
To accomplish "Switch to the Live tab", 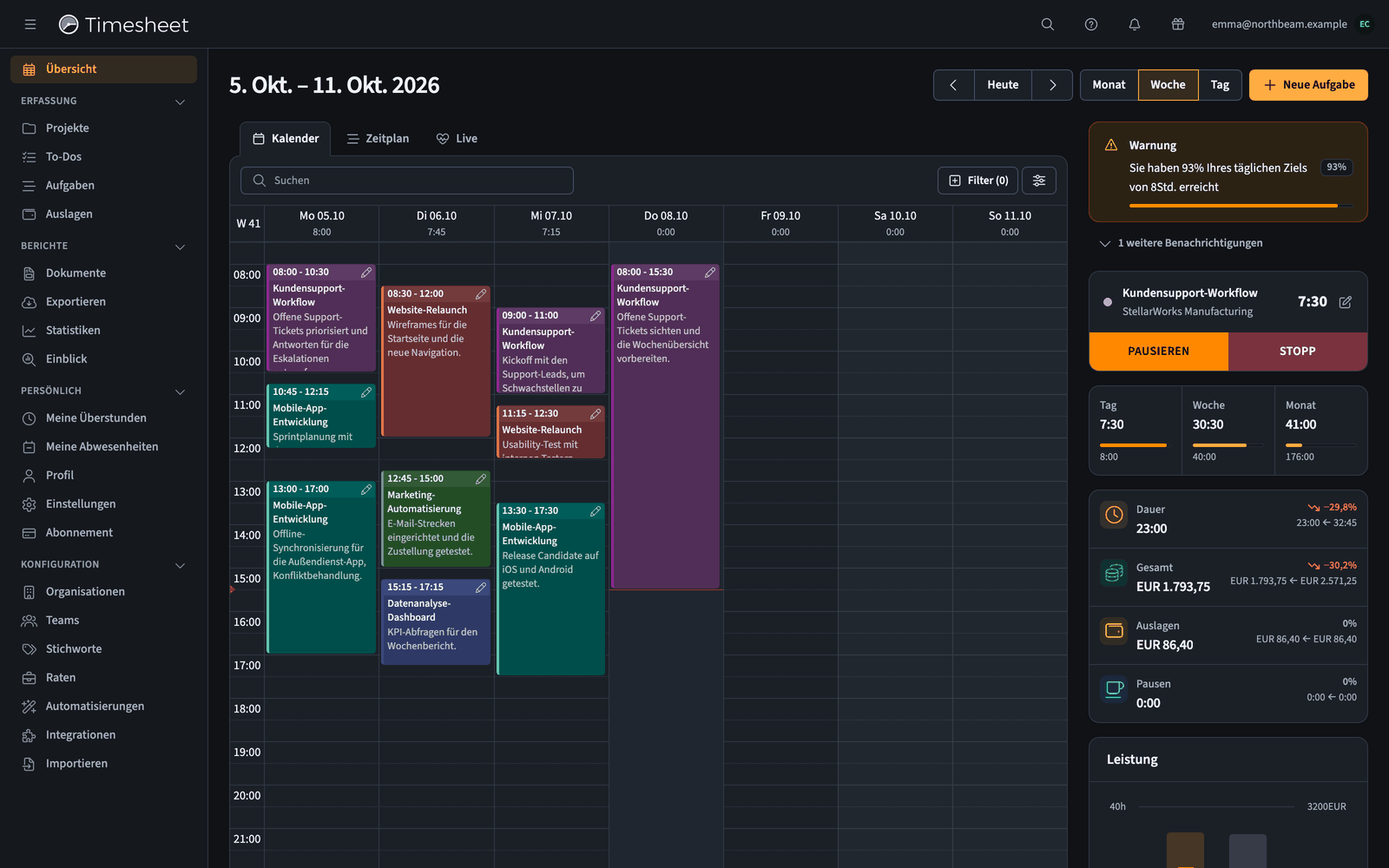I will (457, 139).
